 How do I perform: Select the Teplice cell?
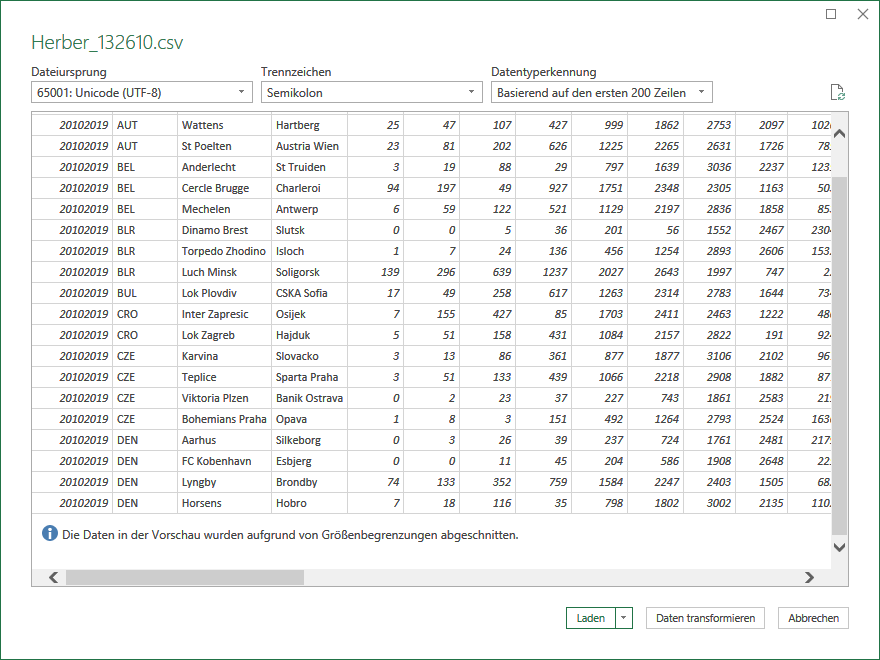224,377
